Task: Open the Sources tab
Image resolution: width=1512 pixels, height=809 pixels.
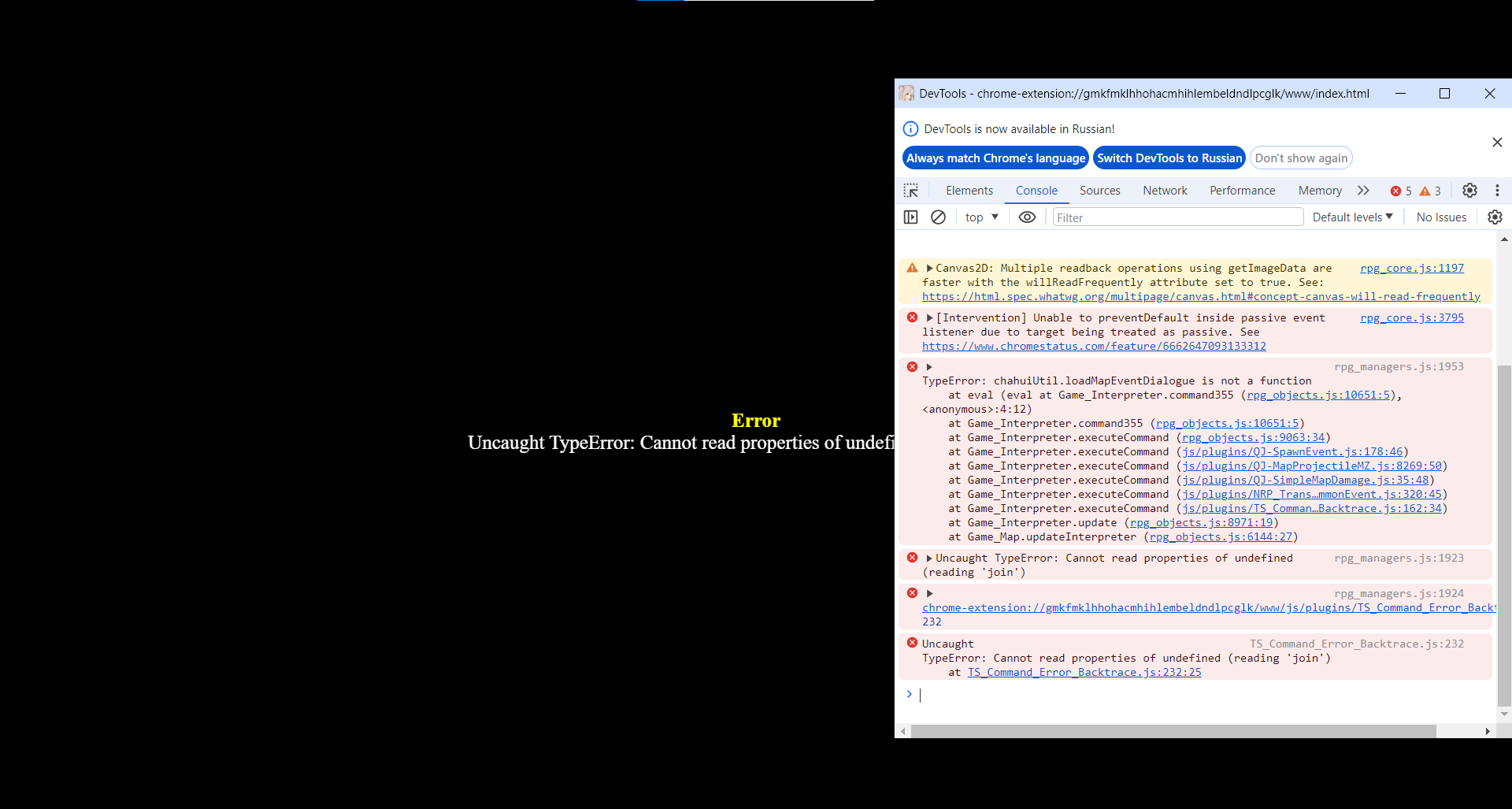Action: (x=1099, y=191)
